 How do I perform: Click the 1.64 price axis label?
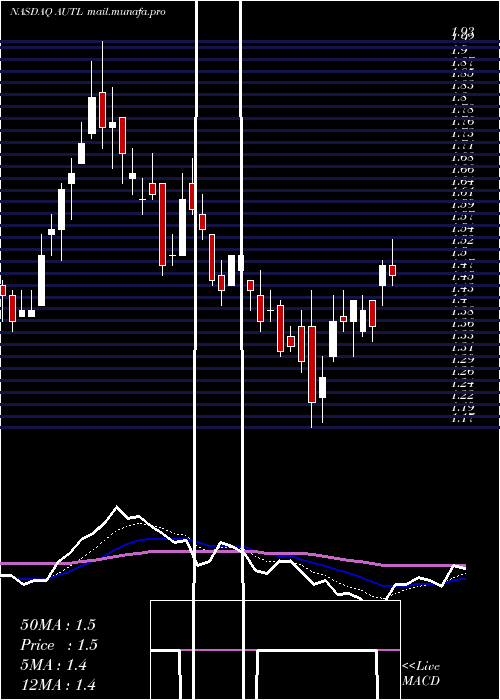(463, 182)
